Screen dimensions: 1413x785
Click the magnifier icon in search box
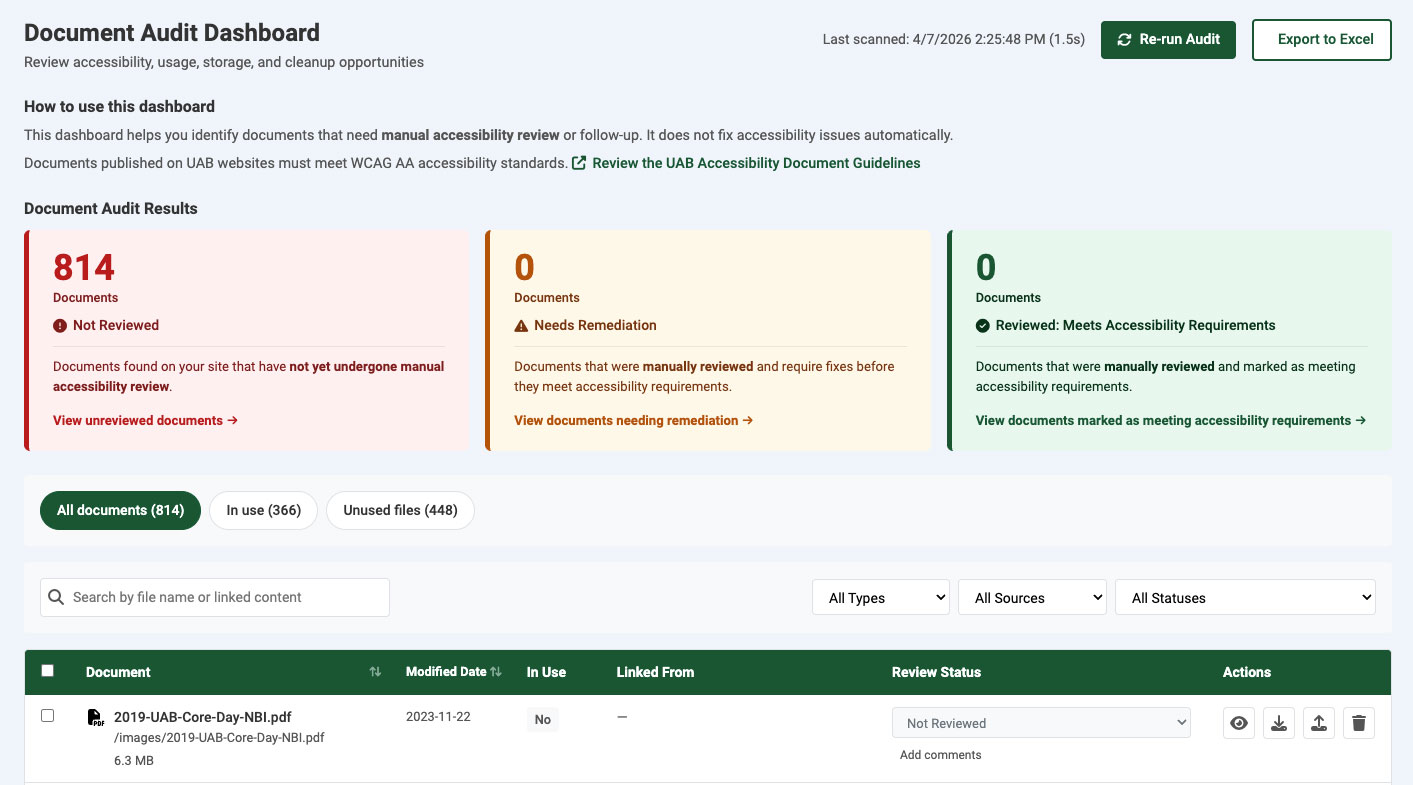[x=56, y=597]
